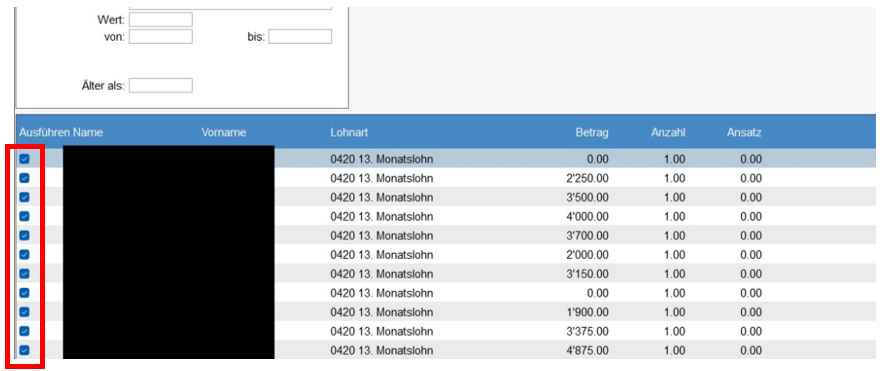
Task: Click the Älter als input field
Action: point(160,86)
